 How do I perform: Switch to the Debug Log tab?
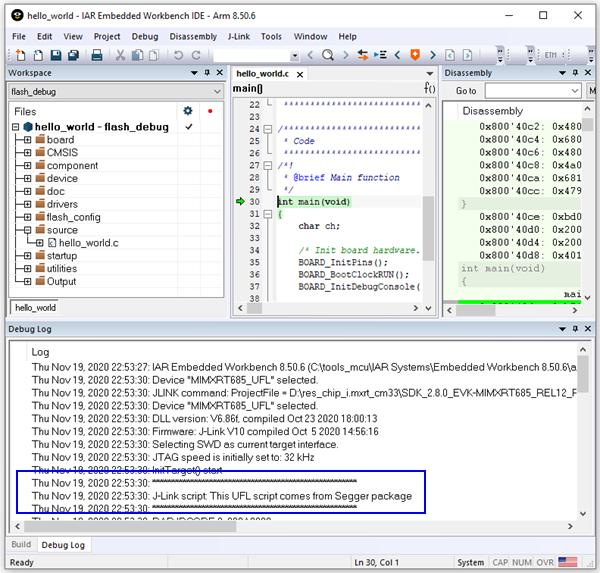(x=63, y=545)
